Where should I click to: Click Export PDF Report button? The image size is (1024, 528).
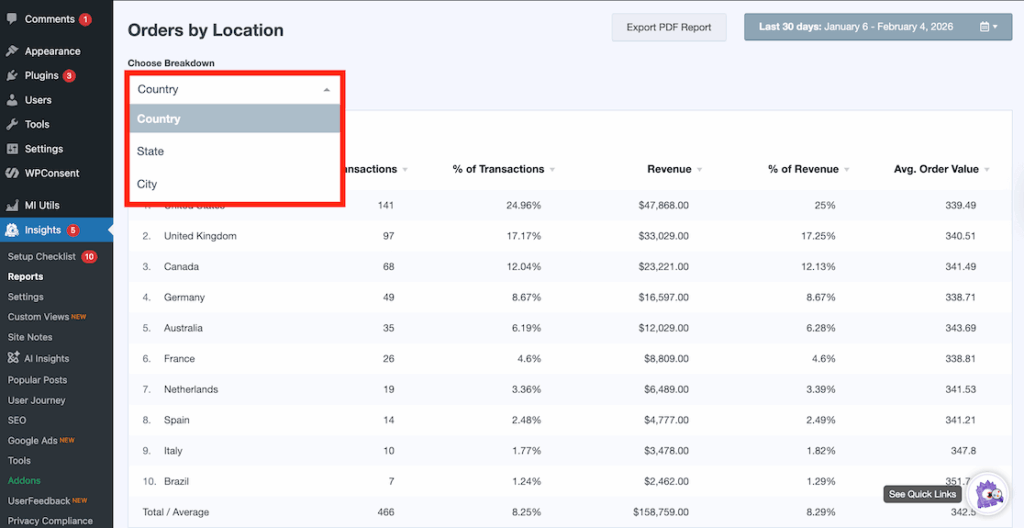coord(668,27)
